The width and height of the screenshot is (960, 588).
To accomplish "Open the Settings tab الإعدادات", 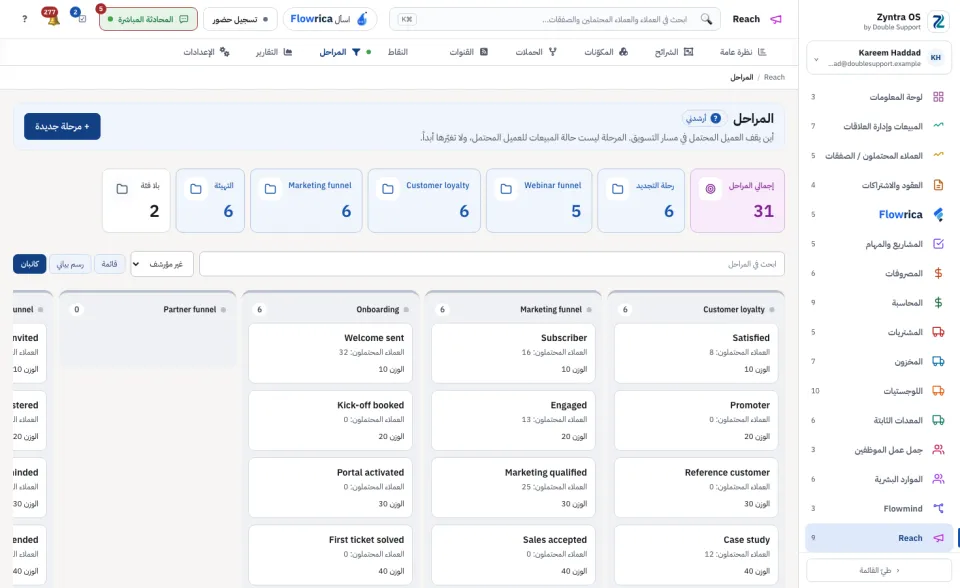I will [x=206, y=52].
